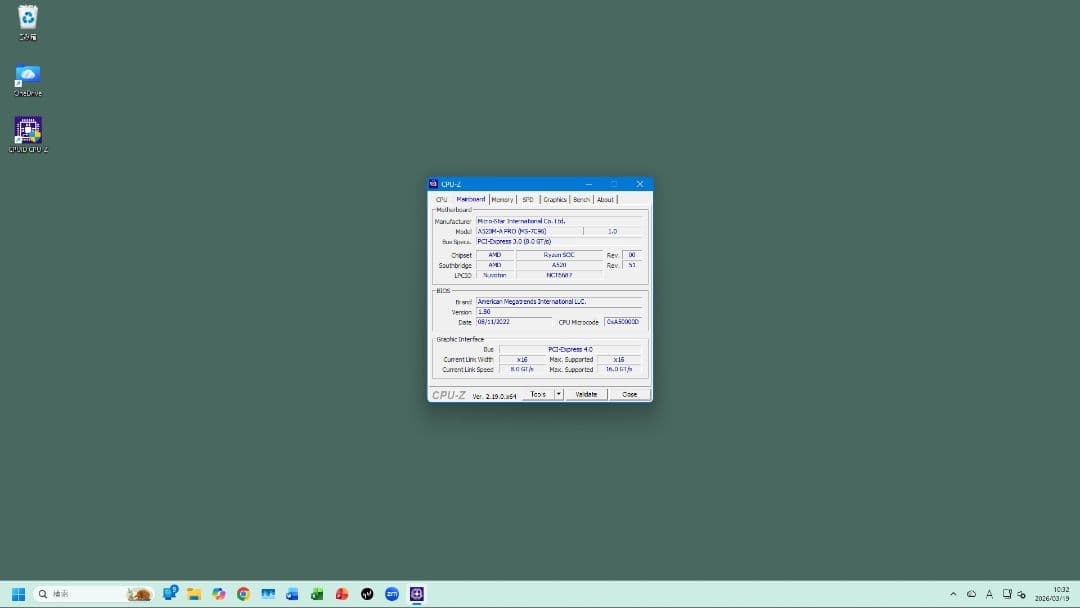The height and width of the screenshot is (608, 1080).
Task: Close CPU-Z with the title bar X
Action: tap(640, 184)
